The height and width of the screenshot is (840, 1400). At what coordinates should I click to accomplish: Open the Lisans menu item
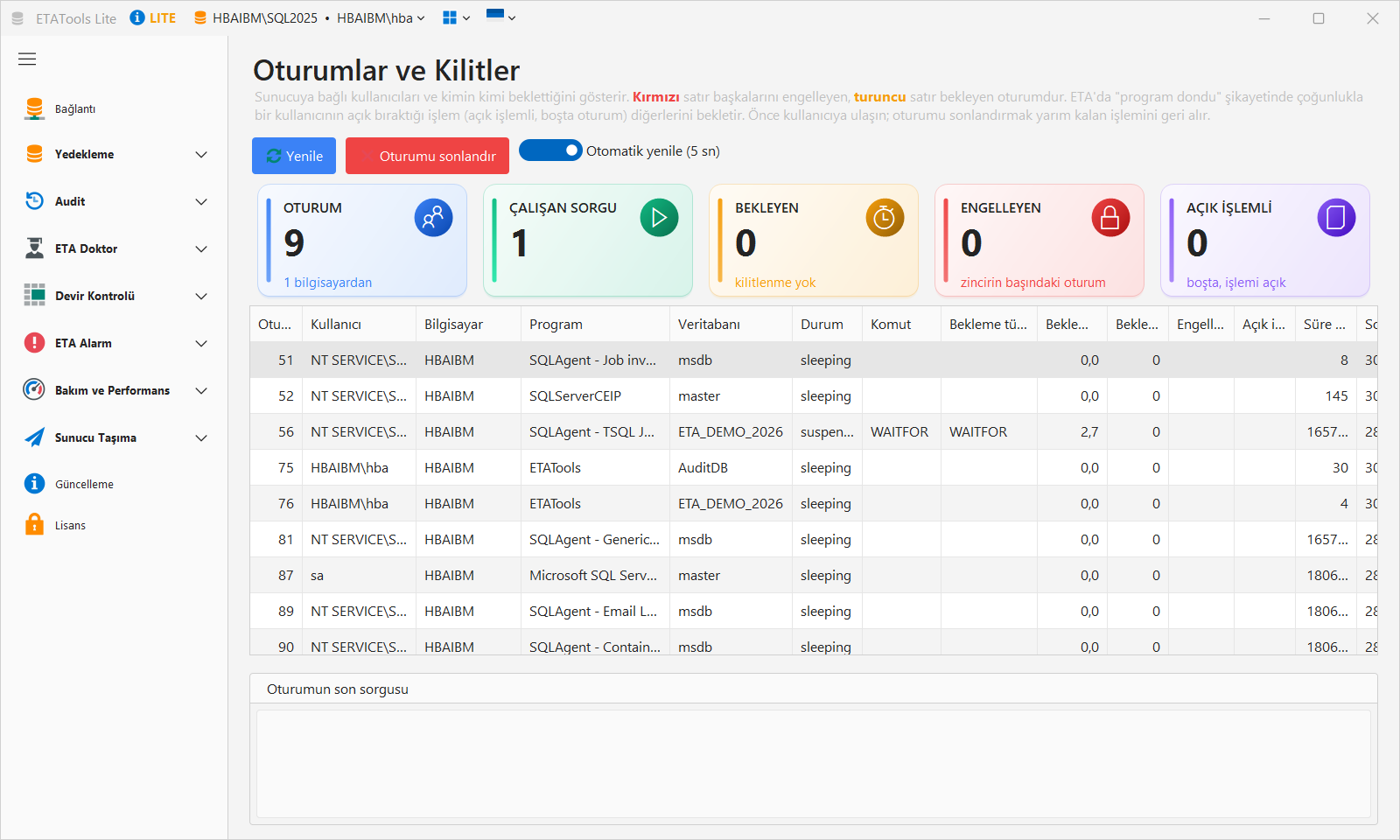point(114,525)
